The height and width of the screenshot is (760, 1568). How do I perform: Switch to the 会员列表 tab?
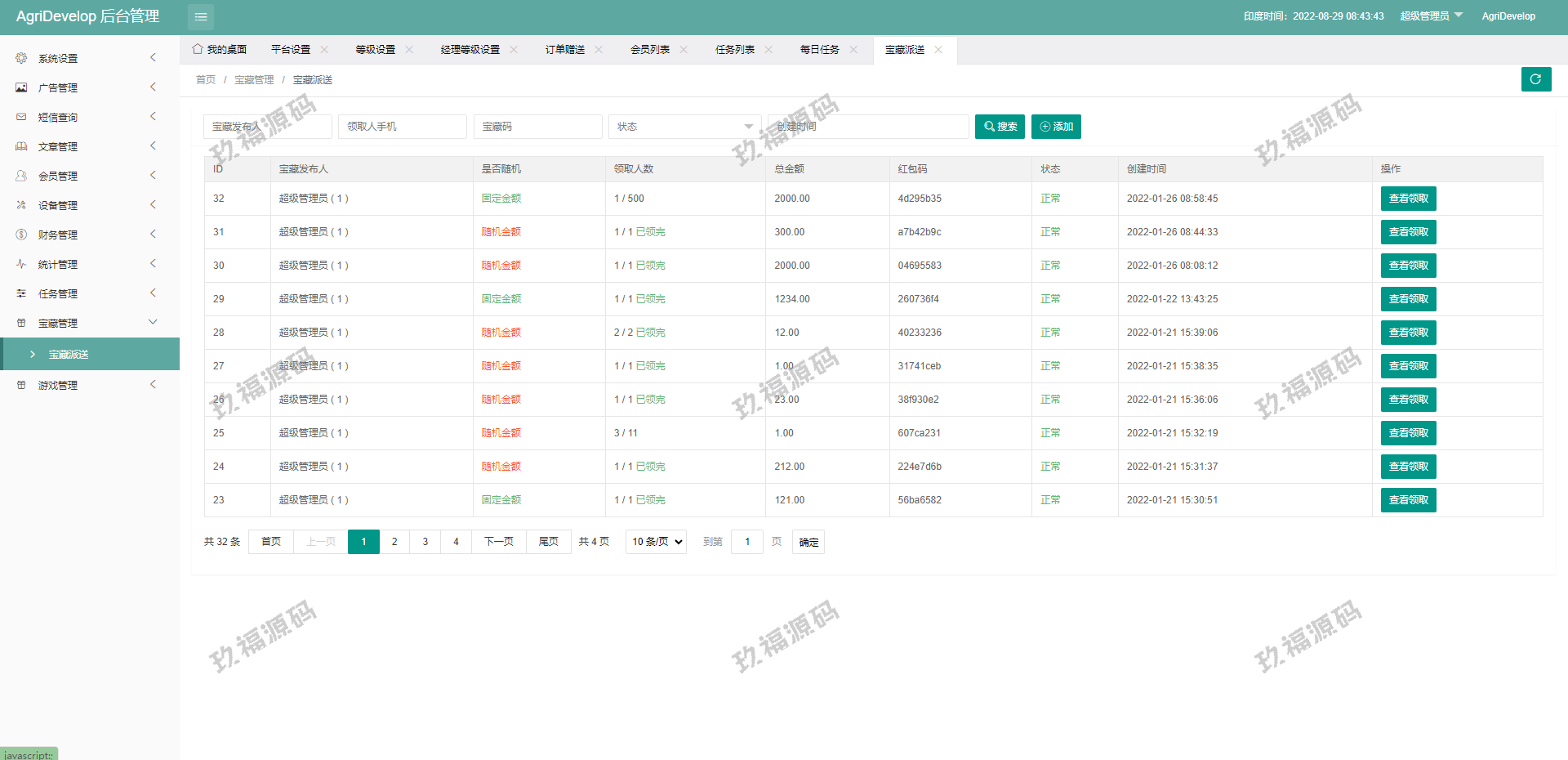tap(649, 50)
